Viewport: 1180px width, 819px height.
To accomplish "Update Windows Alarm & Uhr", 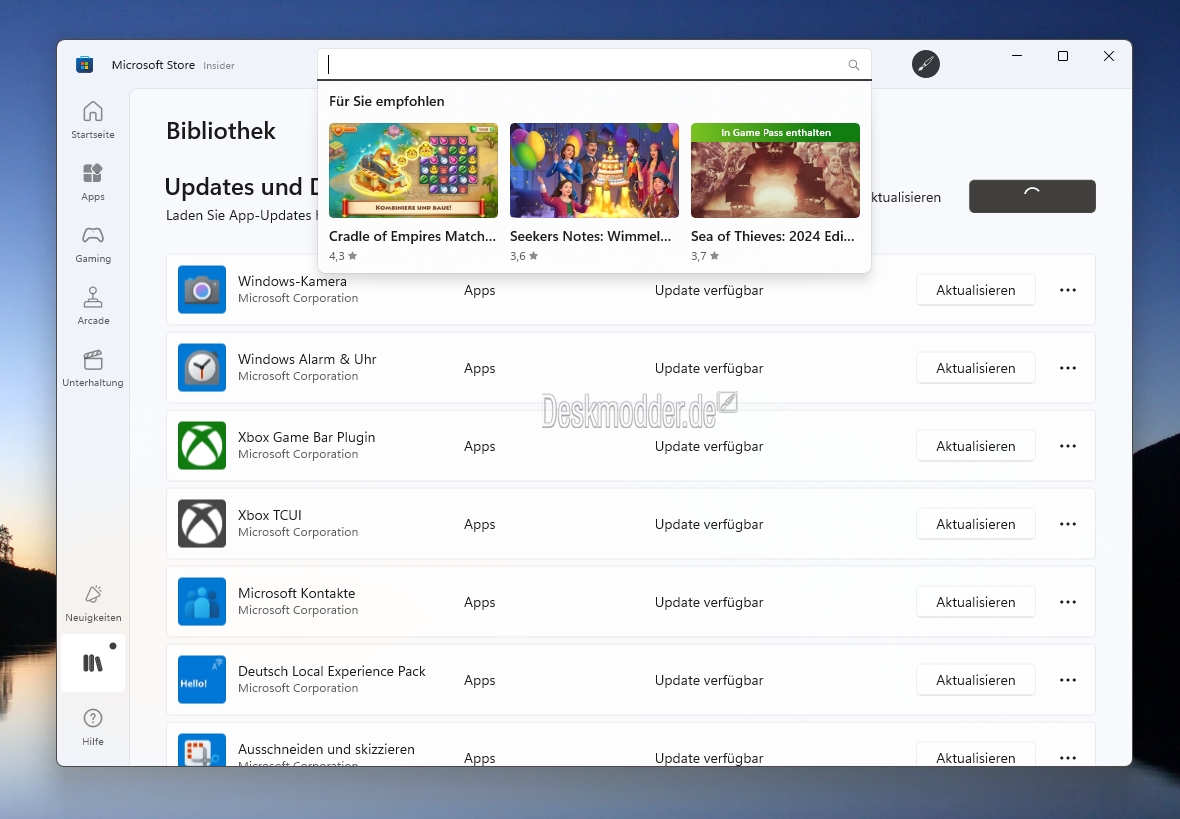I will pos(975,368).
